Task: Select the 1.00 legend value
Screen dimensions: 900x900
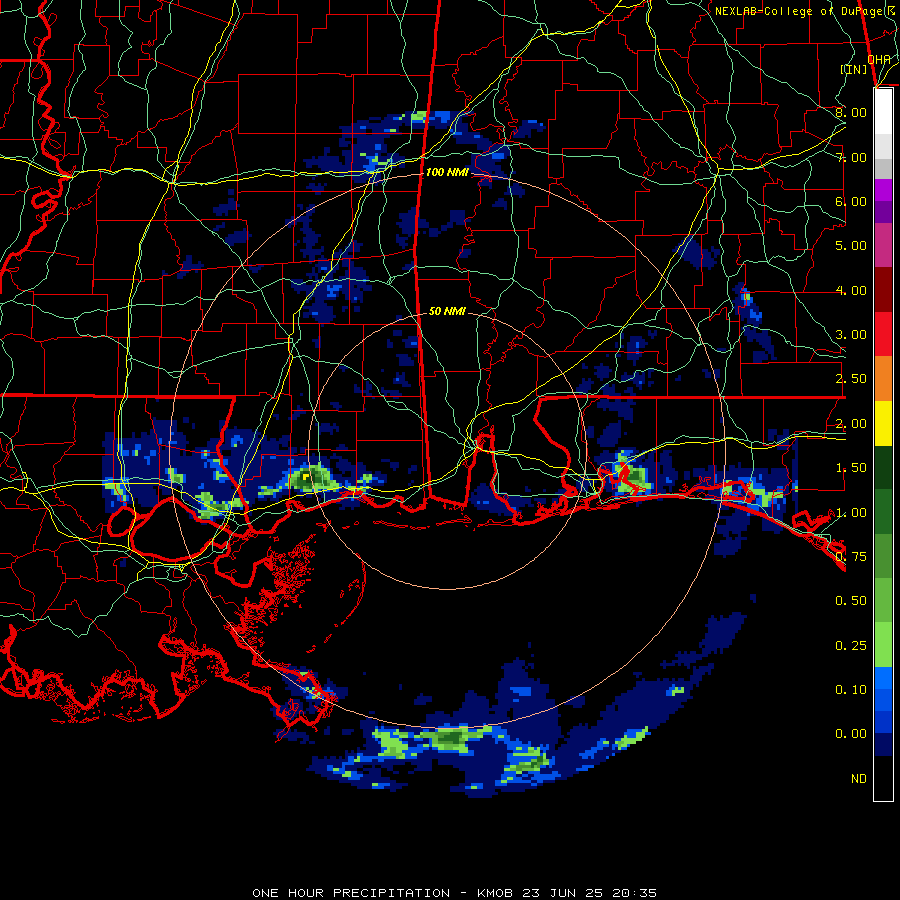Action: [x=851, y=513]
